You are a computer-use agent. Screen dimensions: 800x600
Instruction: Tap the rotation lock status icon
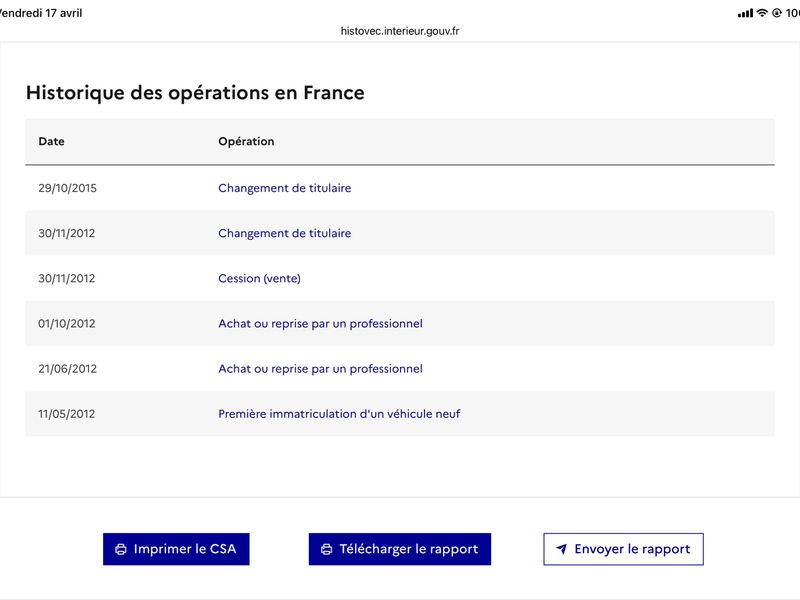tap(777, 13)
